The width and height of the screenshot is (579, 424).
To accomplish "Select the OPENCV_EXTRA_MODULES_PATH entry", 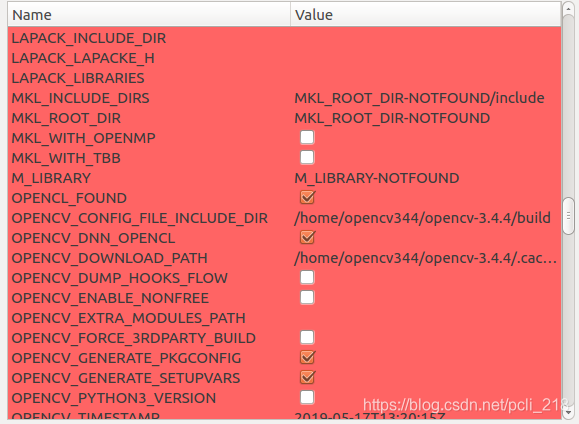I will click(129, 318).
